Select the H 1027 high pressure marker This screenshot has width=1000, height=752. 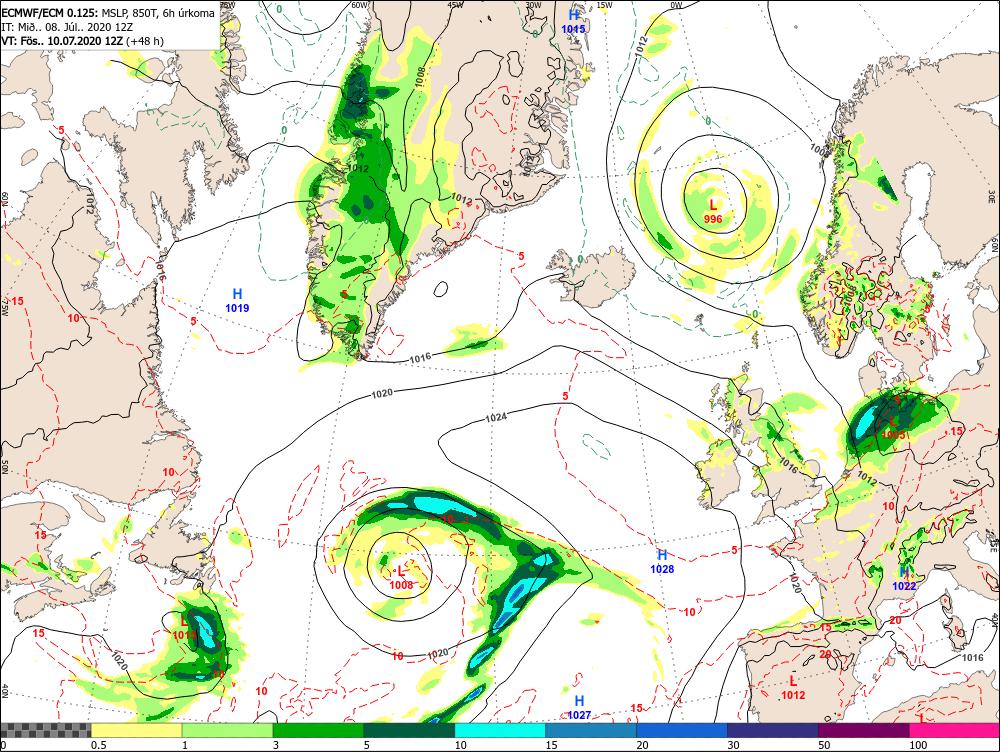(579, 707)
